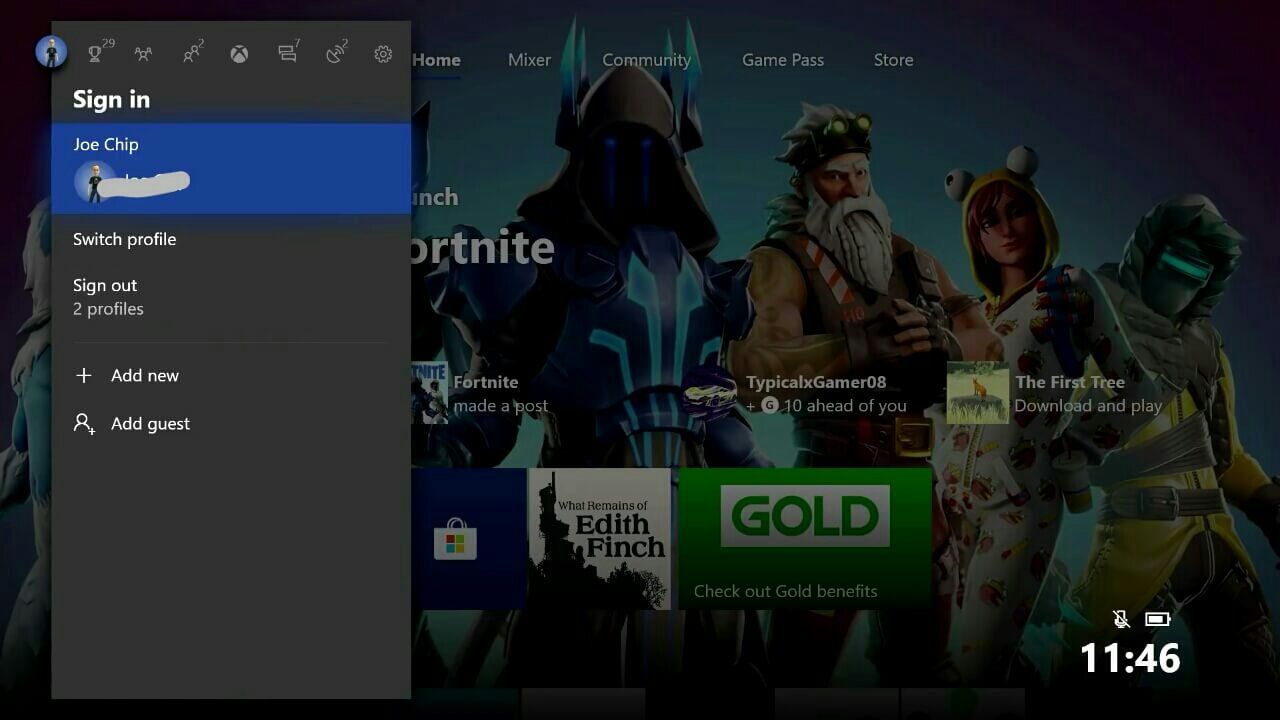Open the Microsoft Store tile
Viewport: 1280px width, 720px height.
[469, 538]
